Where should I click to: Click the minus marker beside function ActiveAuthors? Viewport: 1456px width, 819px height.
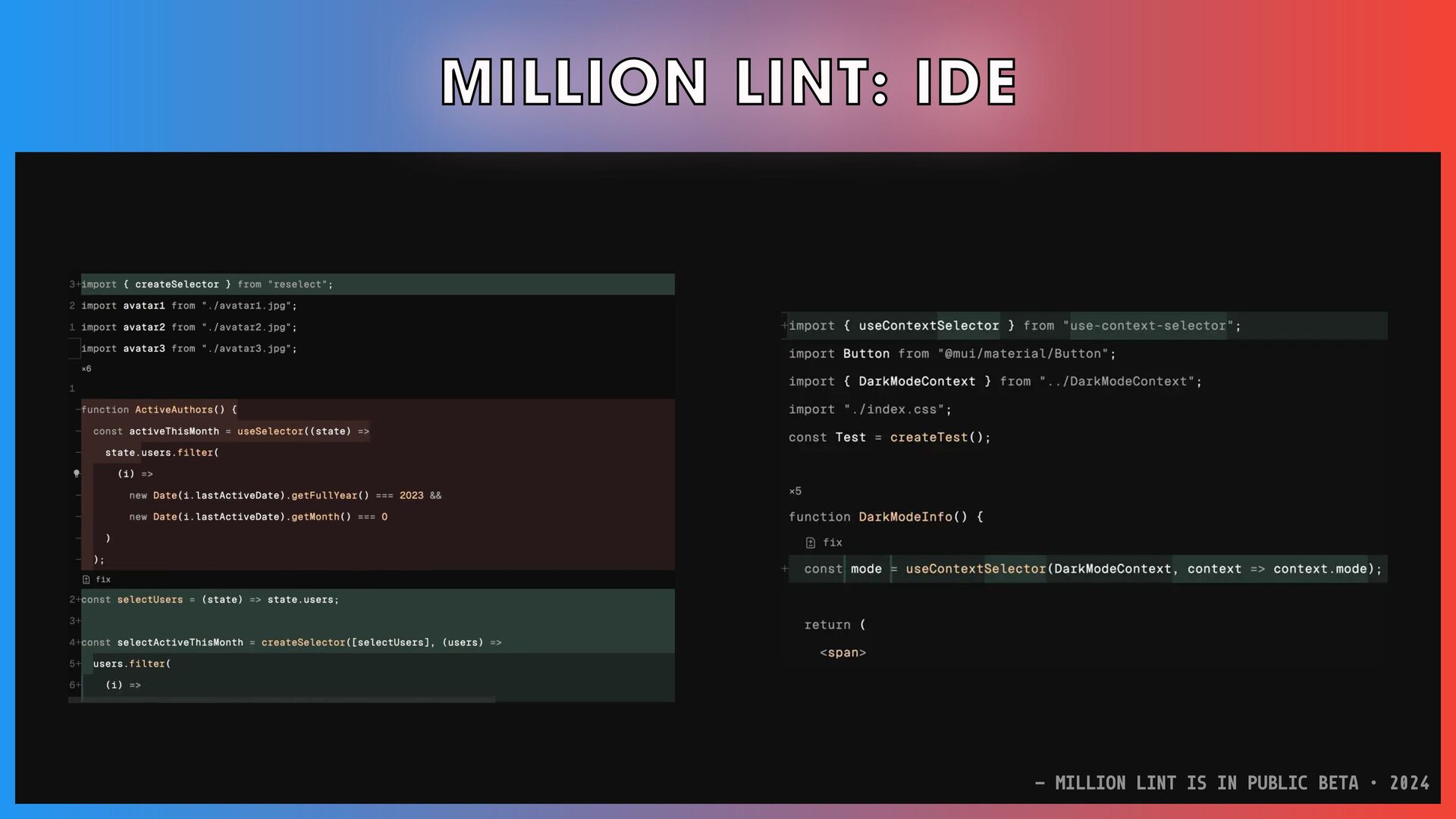point(78,409)
